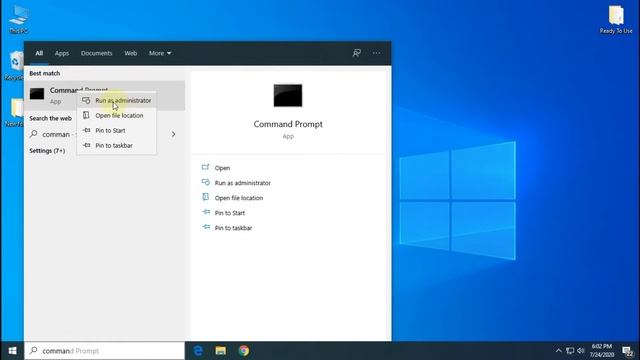Switch to the Documents search tab
The image size is (640, 360).
(96, 53)
